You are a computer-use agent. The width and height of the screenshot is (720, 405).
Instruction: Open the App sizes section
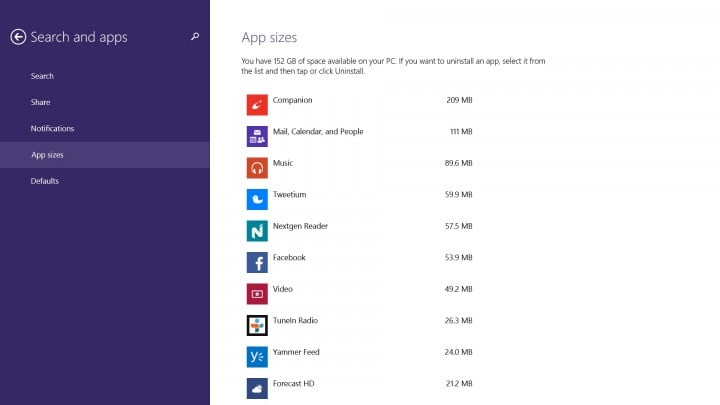105,155
